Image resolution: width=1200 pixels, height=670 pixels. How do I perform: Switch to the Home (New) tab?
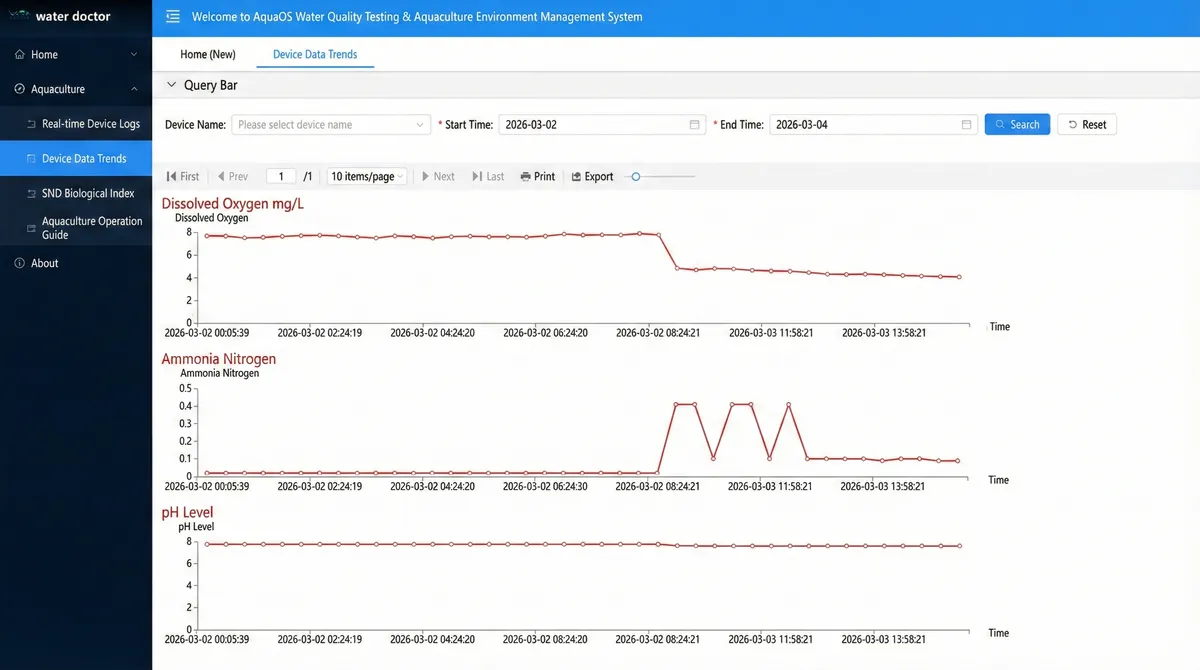tap(208, 54)
